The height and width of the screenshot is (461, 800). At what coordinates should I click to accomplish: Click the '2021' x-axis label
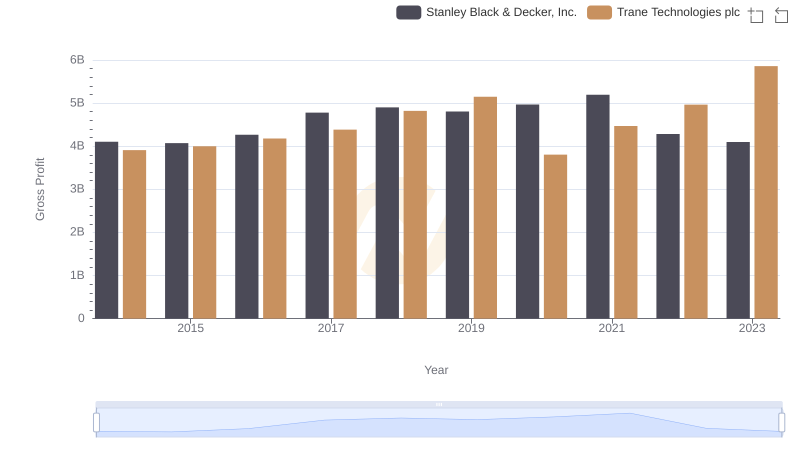pos(612,328)
